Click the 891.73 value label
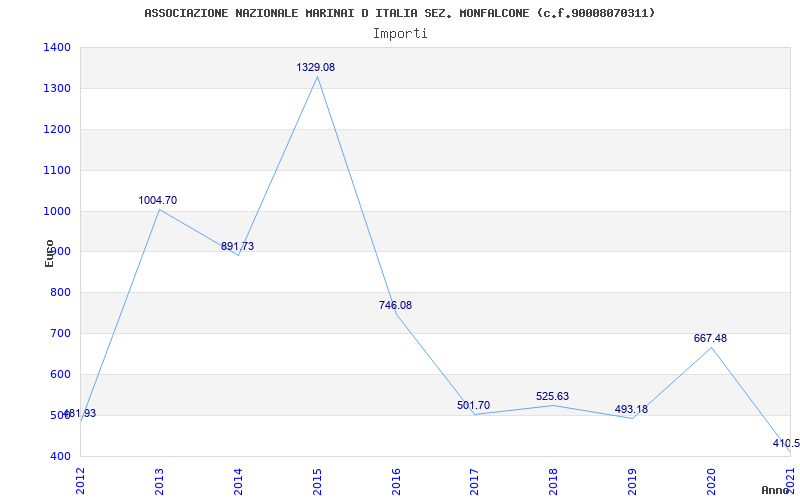 (x=237, y=246)
